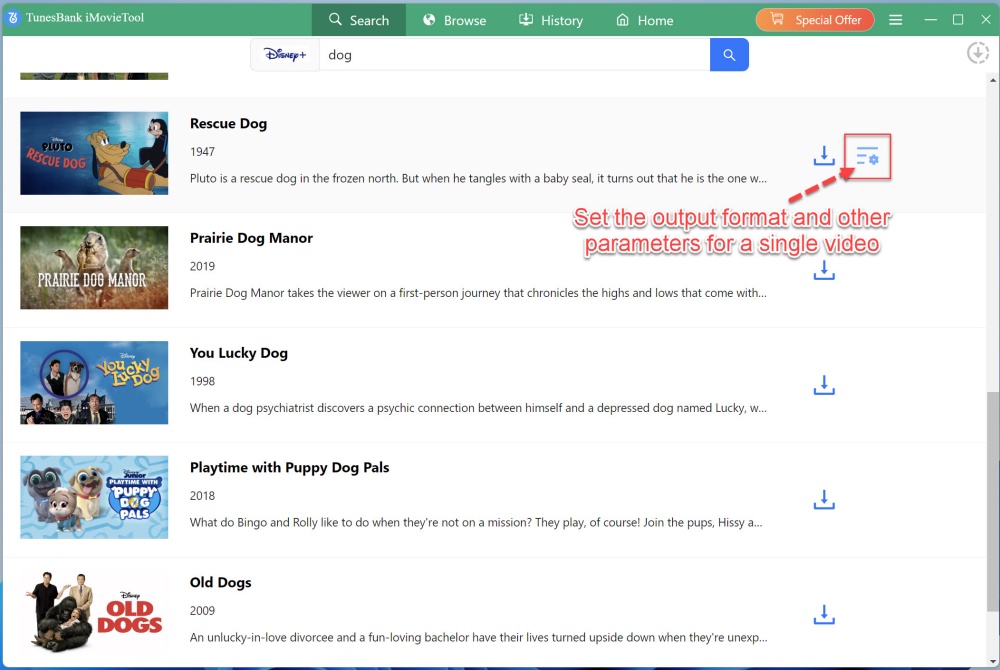Screen dimensions: 1000x670
Task: Click the Rescue Dog thumbnail
Action: click(94, 153)
